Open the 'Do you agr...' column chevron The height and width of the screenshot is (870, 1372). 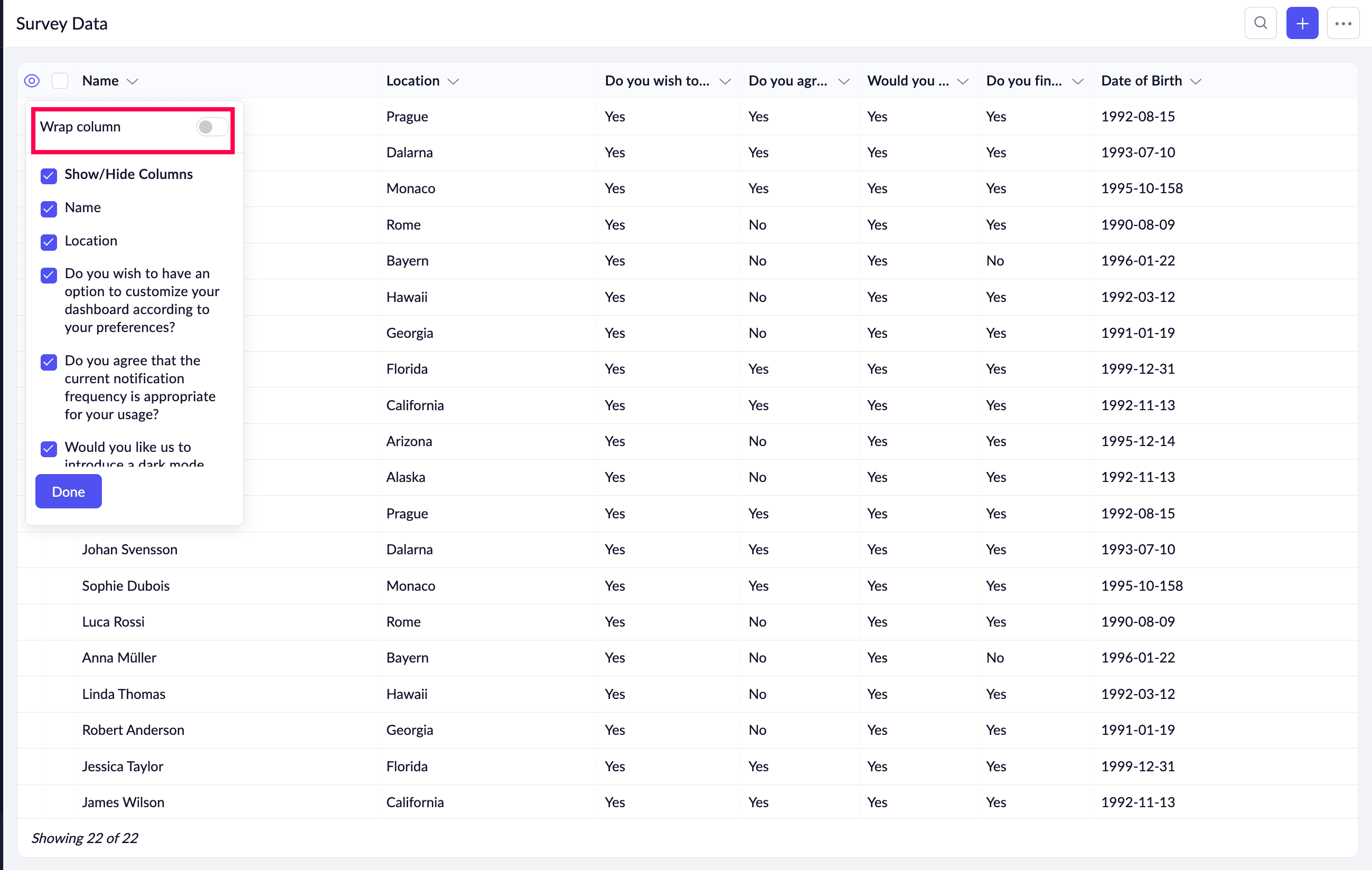[844, 81]
